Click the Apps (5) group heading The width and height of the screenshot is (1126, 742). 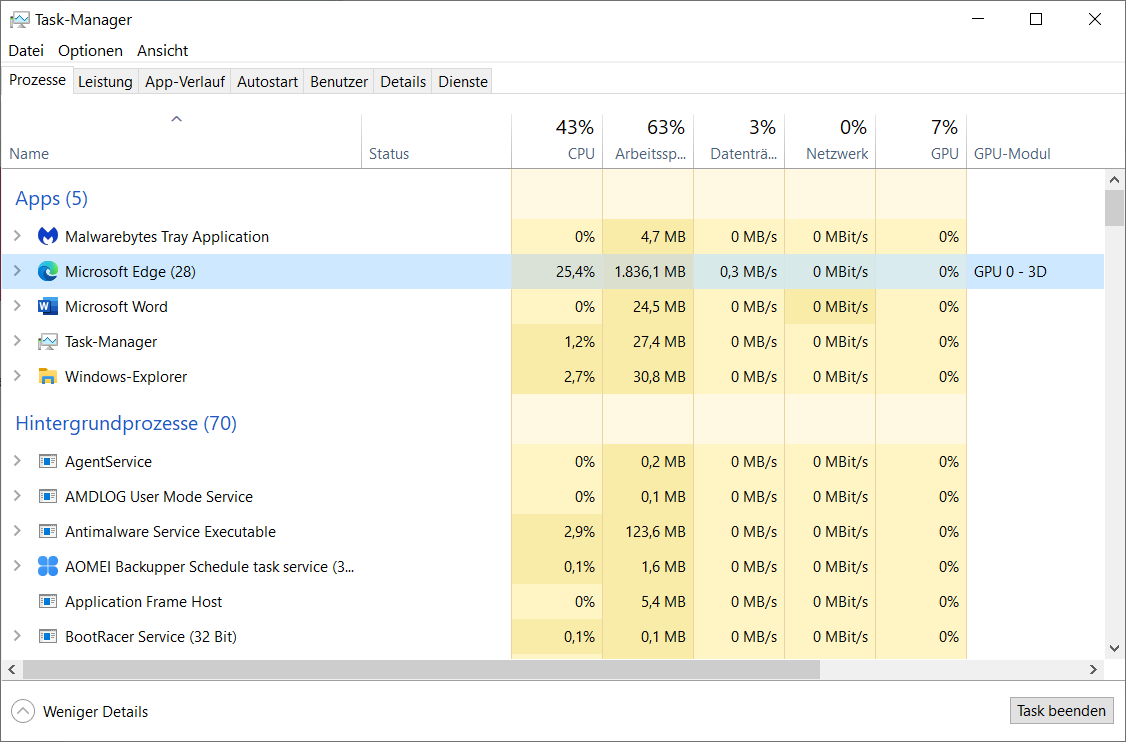(x=52, y=198)
